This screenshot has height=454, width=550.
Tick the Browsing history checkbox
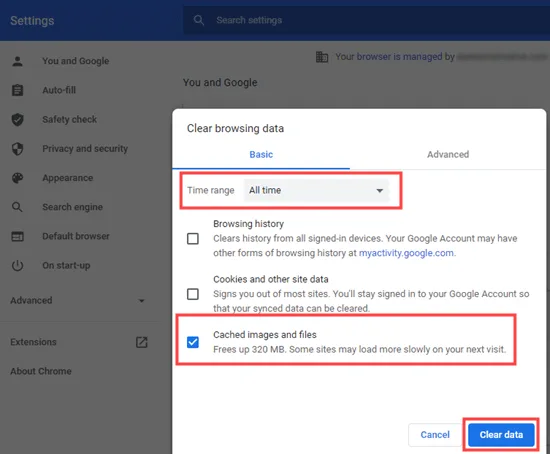pyautogui.click(x=193, y=239)
